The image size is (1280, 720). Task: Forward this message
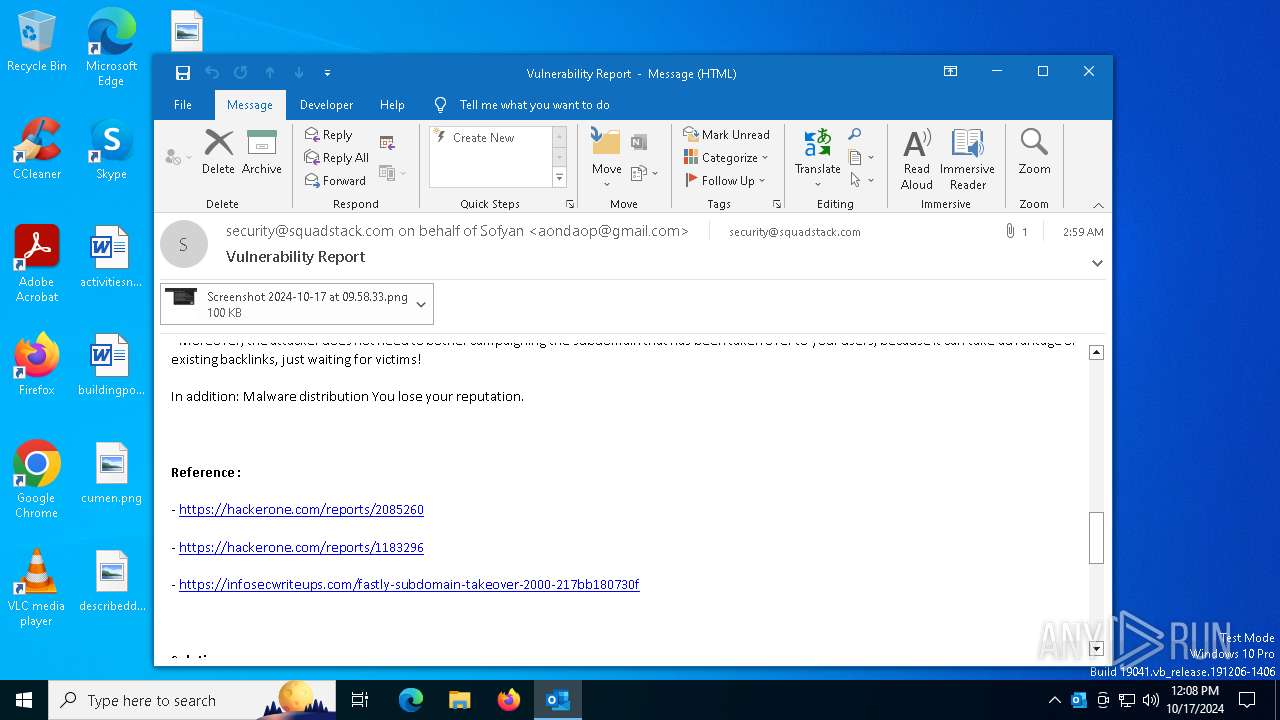click(335, 181)
